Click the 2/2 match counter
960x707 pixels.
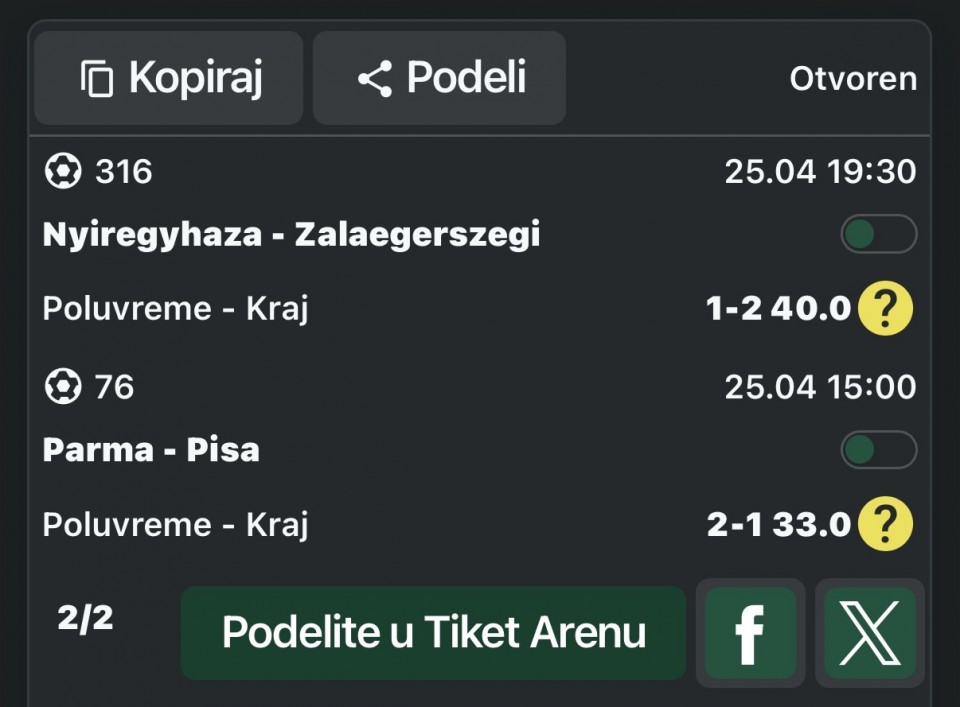pyautogui.click(x=85, y=619)
